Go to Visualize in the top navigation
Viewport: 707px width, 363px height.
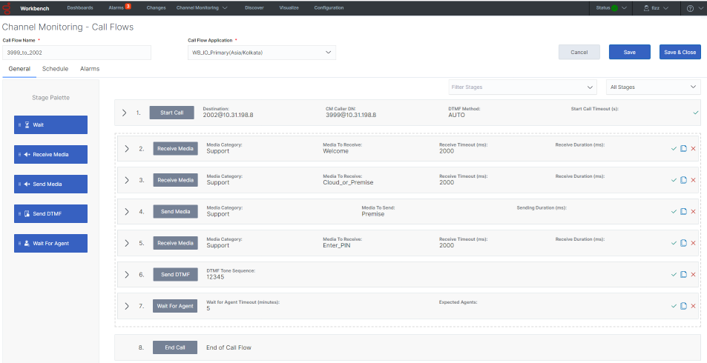pos(289,8)
